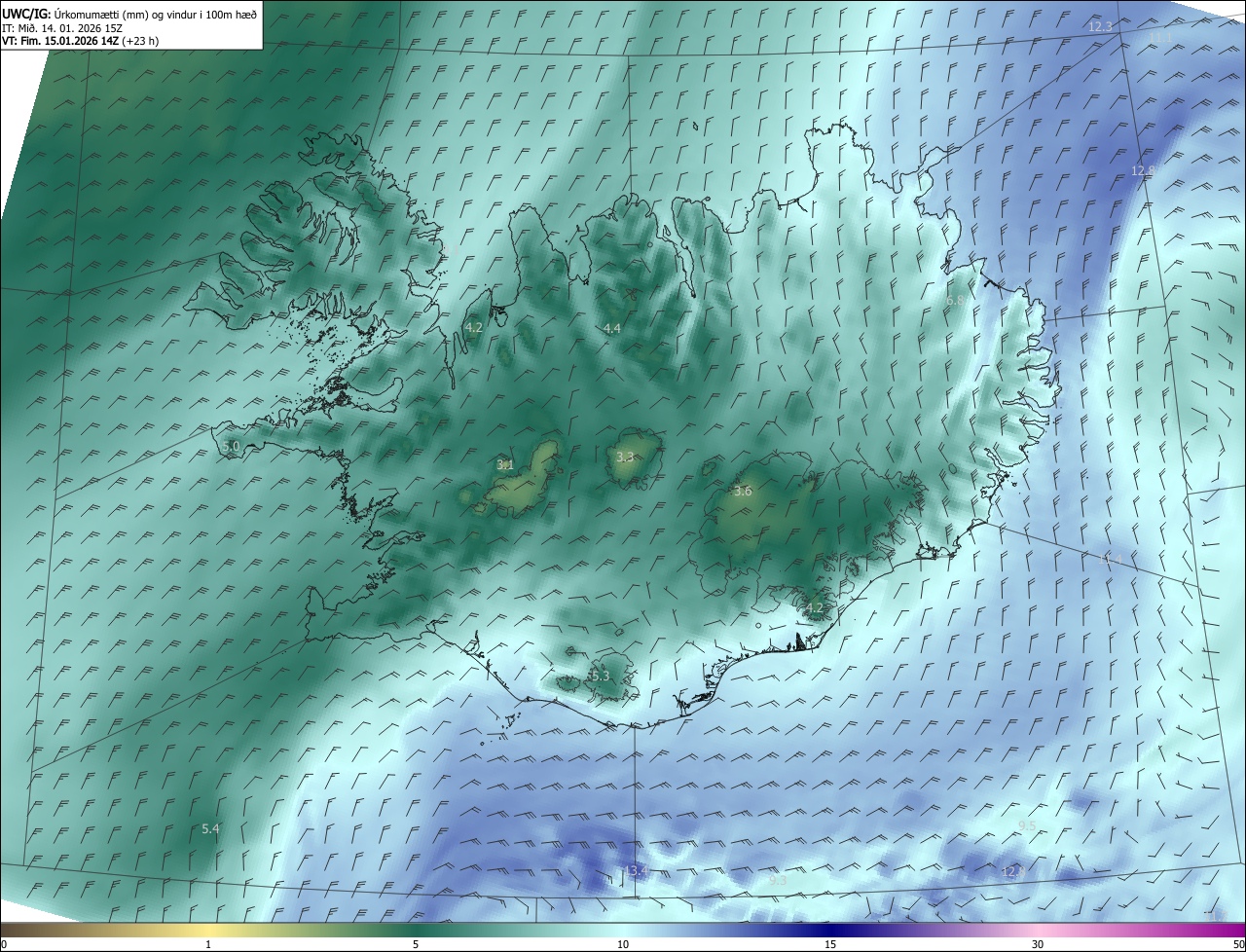Click the 3.1 glacier value label
Screen dimensions: 1246x952
(x=505, y=465)
